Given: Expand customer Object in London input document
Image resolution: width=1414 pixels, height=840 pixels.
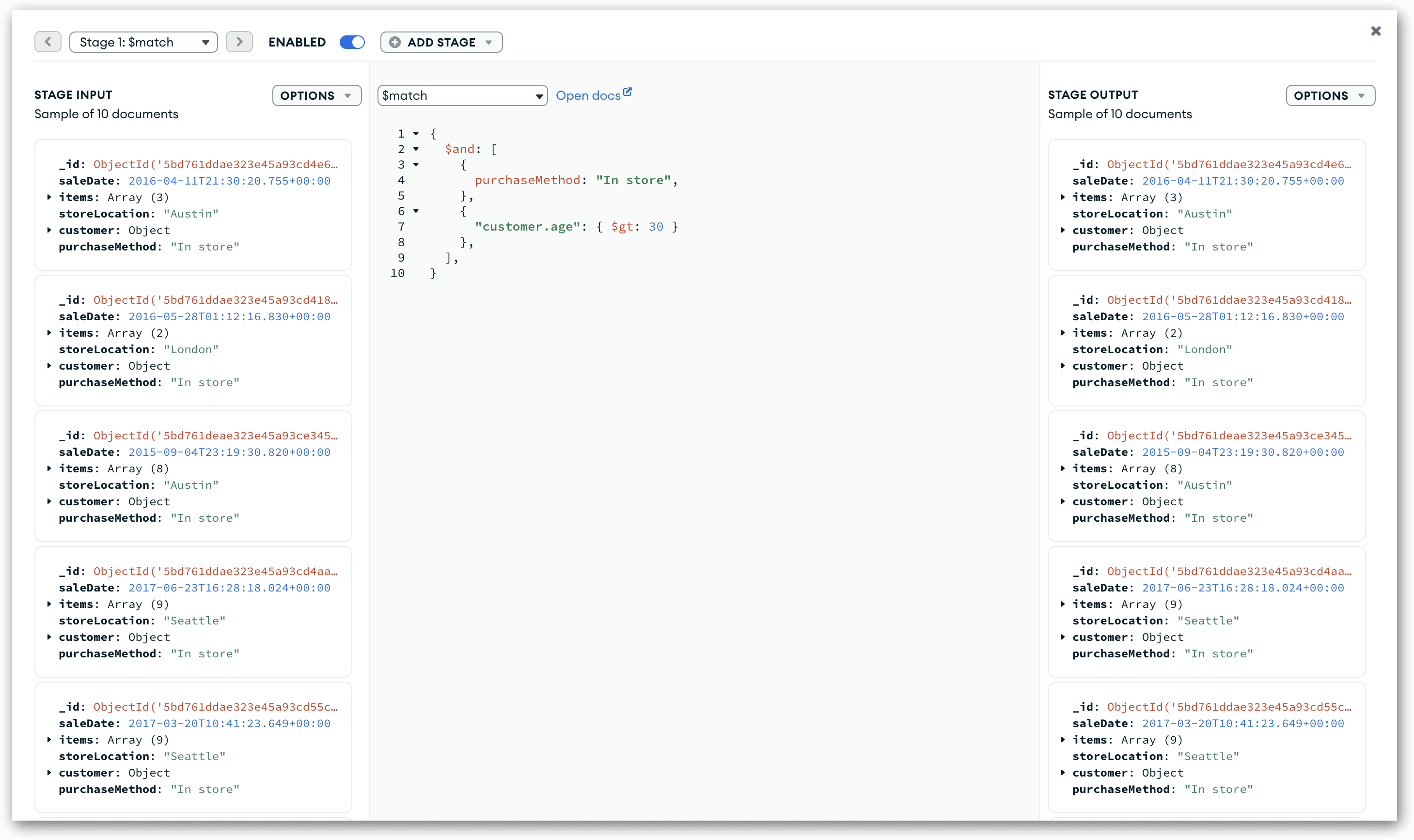Looking at the screenshot, I should [x=49, y=366].
